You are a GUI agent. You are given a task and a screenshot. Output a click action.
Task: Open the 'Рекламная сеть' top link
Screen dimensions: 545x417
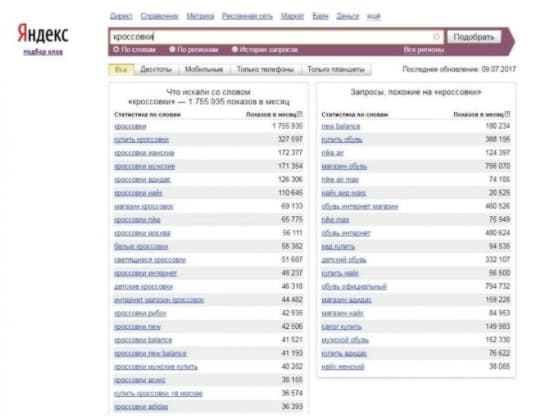pyautogui.click(x=247, y=16)
